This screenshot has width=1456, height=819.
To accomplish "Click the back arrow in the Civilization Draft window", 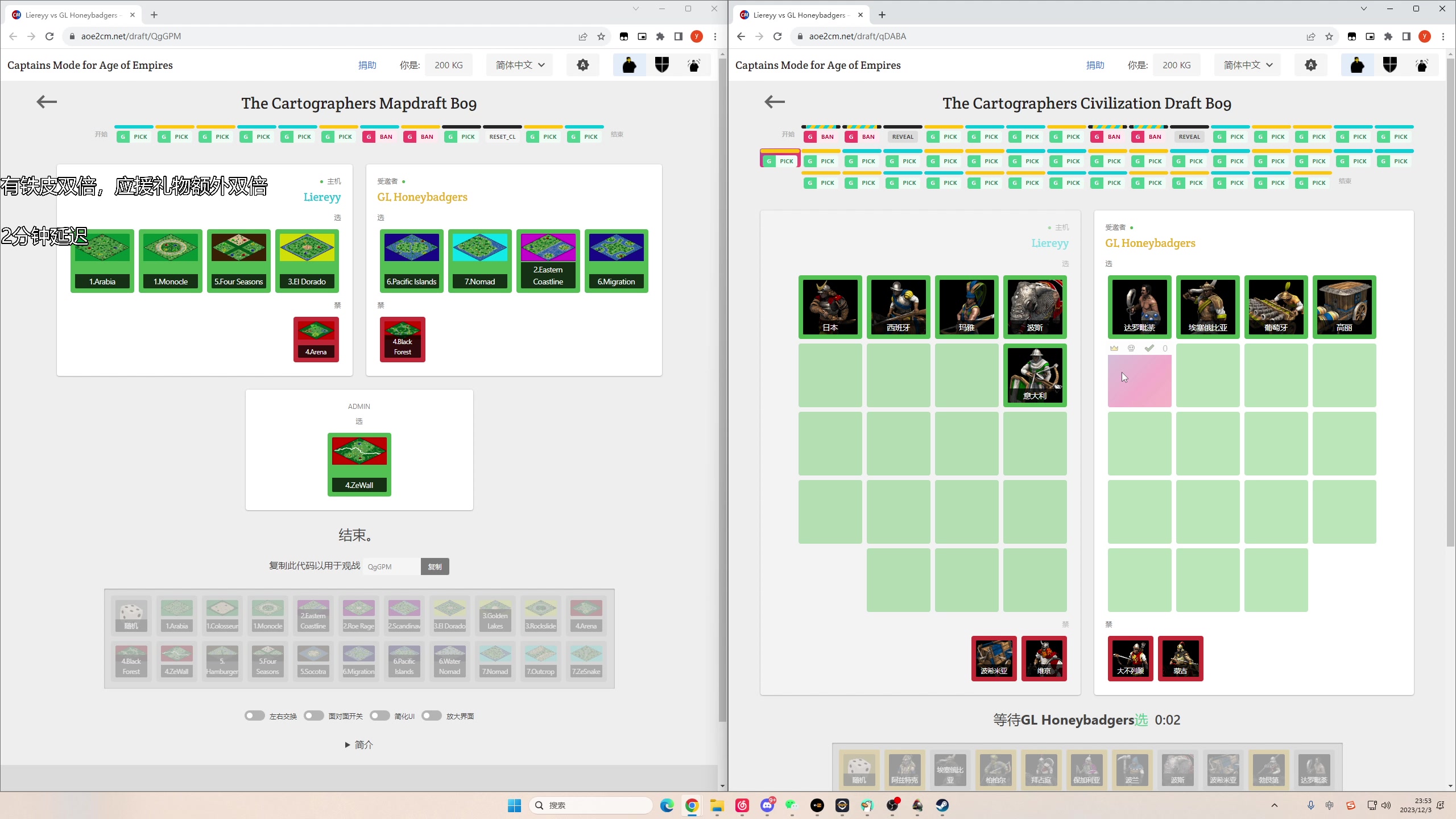I will [x=775, y=102].
